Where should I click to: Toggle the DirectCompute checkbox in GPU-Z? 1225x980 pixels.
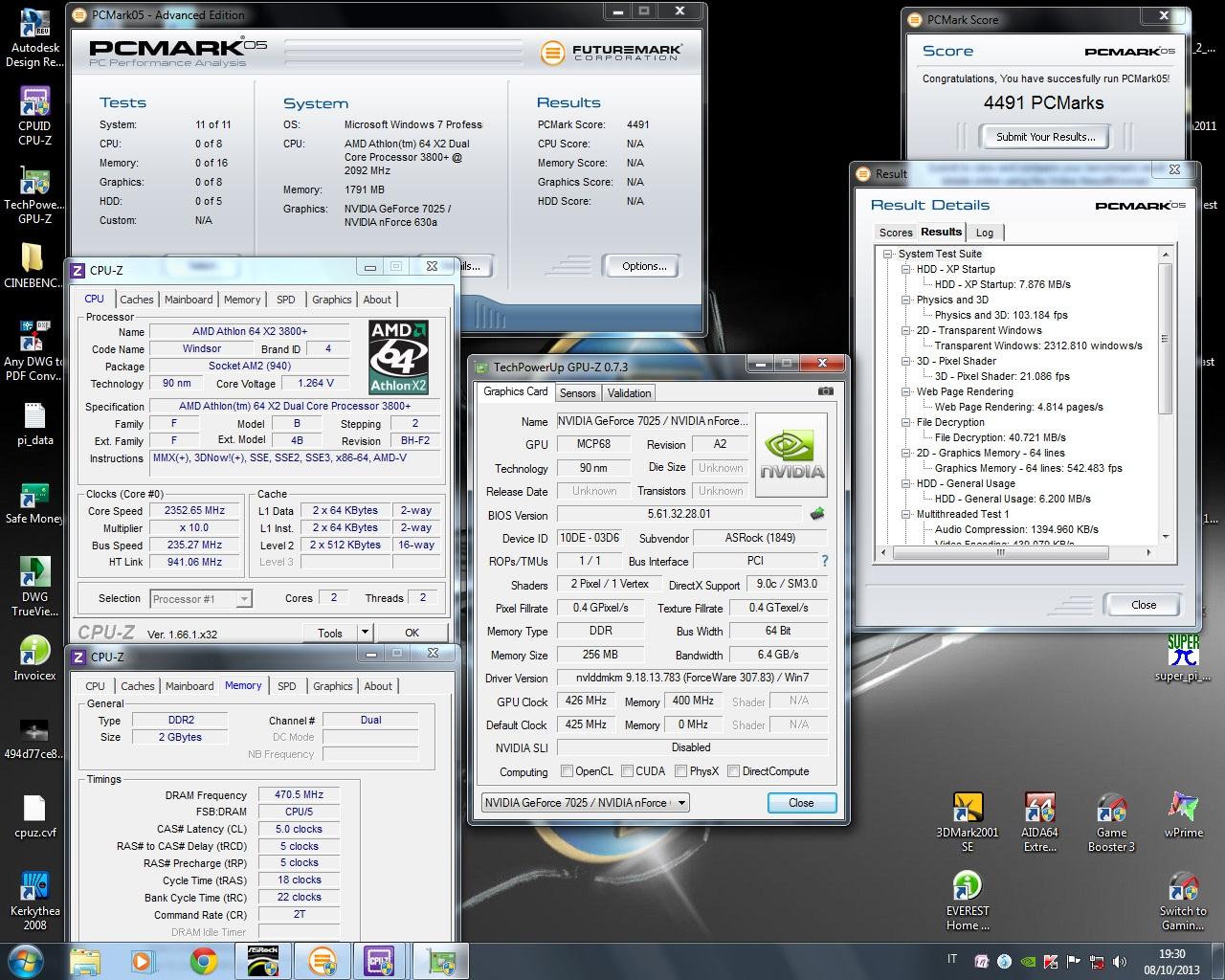point(733,770)
